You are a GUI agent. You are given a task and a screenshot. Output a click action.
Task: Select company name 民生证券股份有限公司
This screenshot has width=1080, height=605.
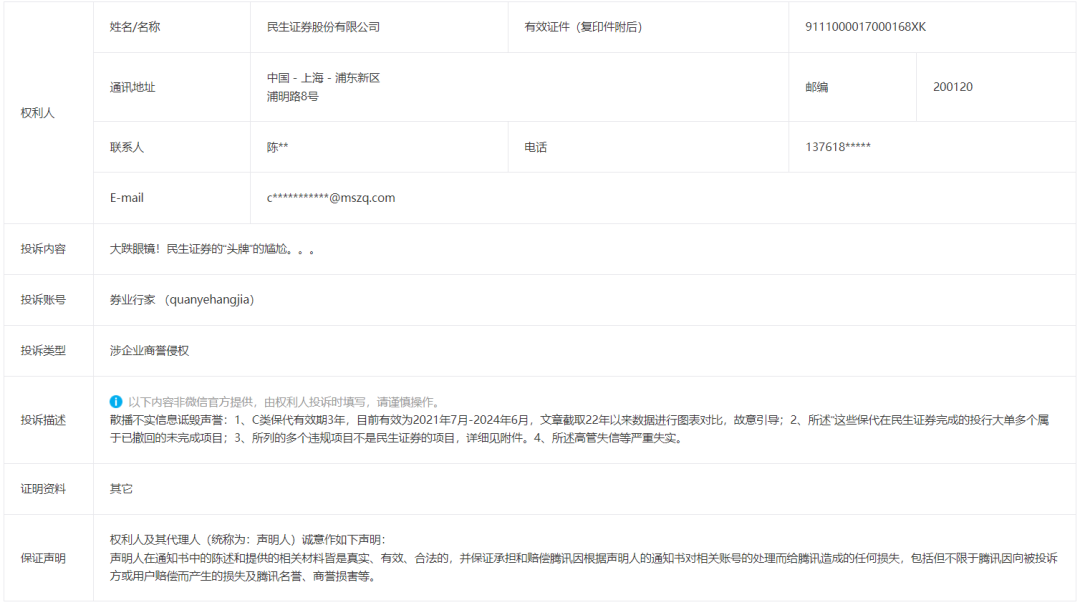[323, 27]
